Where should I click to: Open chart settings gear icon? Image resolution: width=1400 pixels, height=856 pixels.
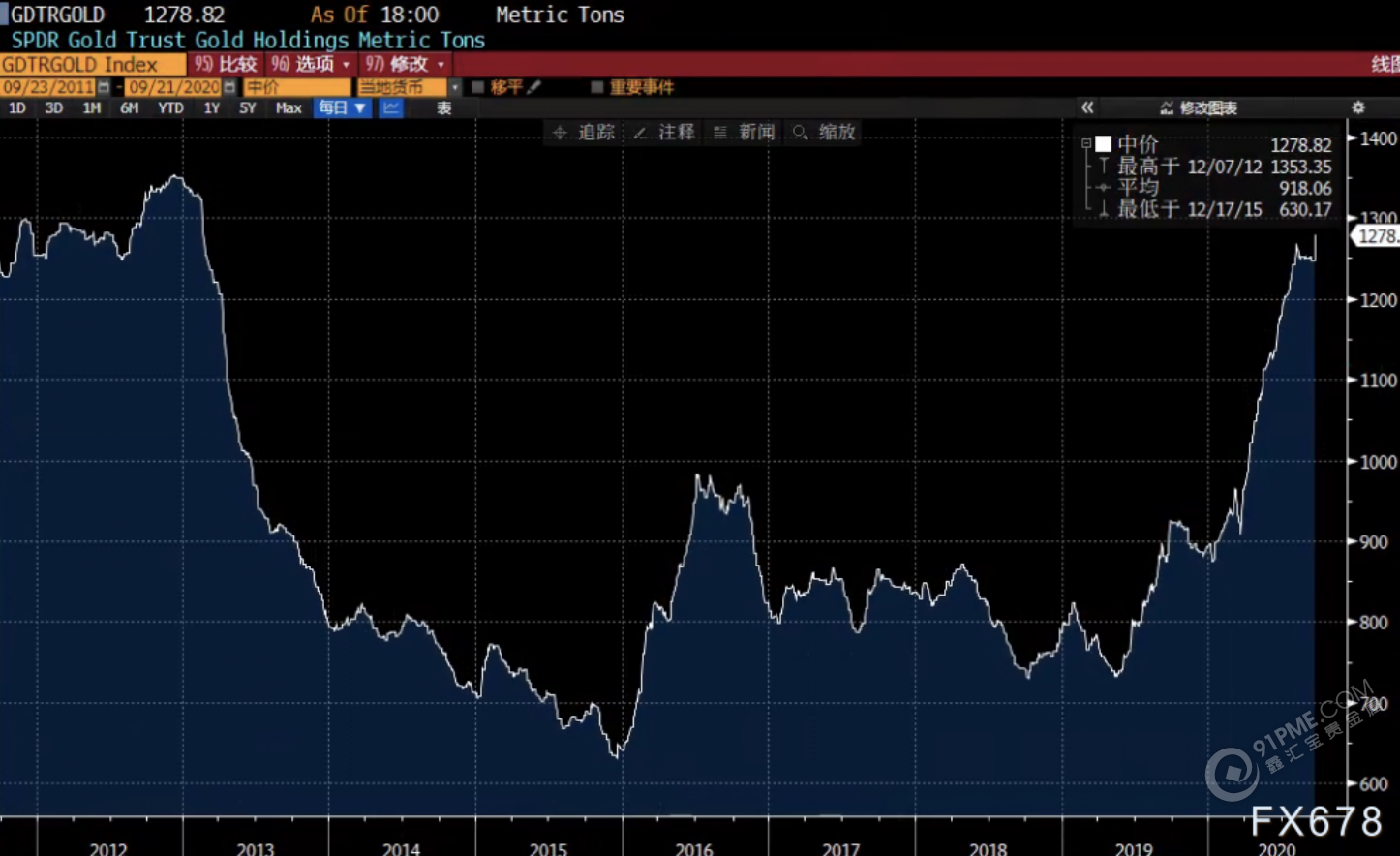1358,107
